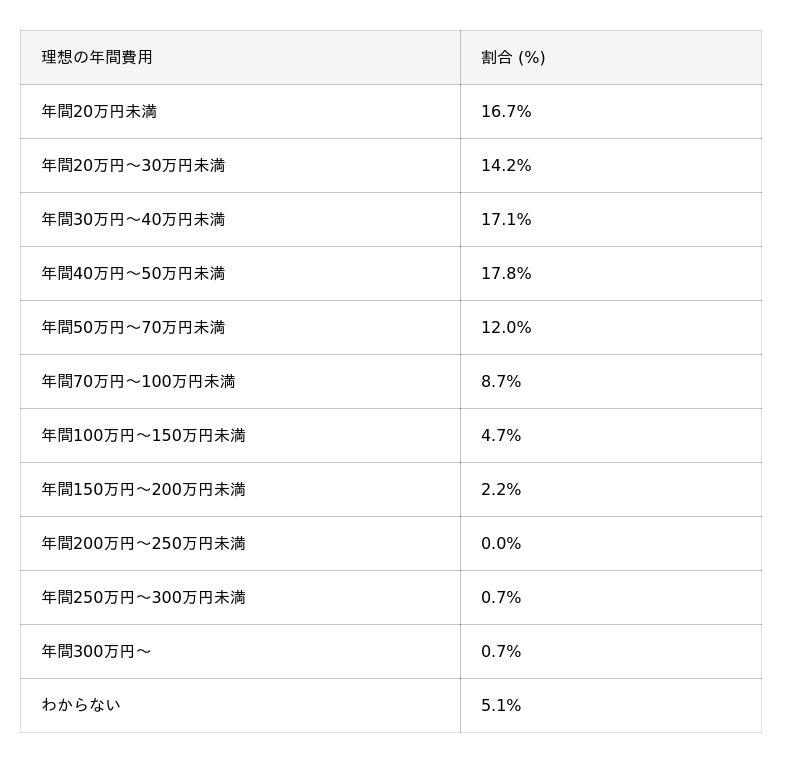Select the 年間200万円〜250万円未満 row label
800x763 pixels.
[143, 544]
